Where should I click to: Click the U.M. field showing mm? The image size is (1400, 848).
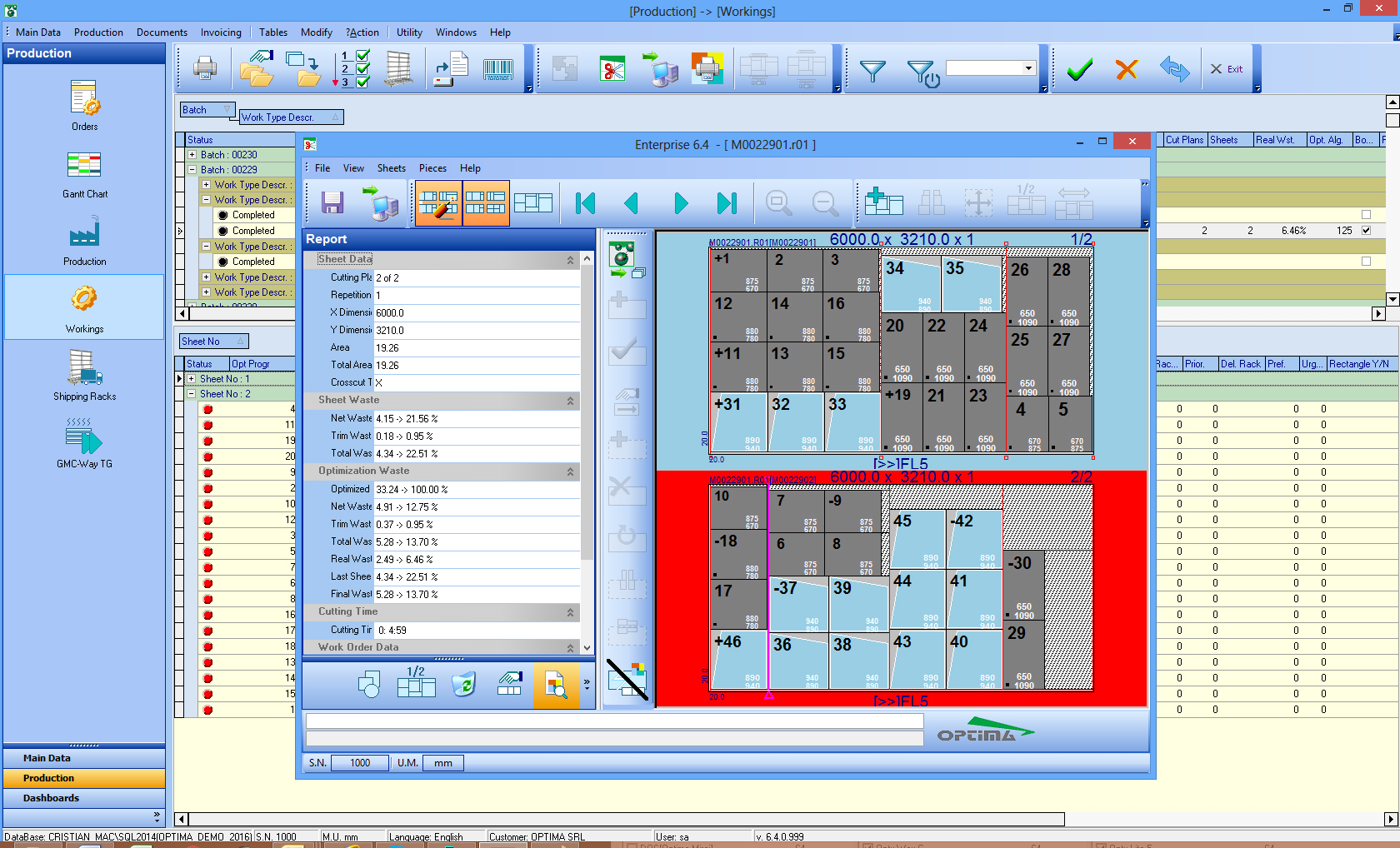click(x=443, y=763)
